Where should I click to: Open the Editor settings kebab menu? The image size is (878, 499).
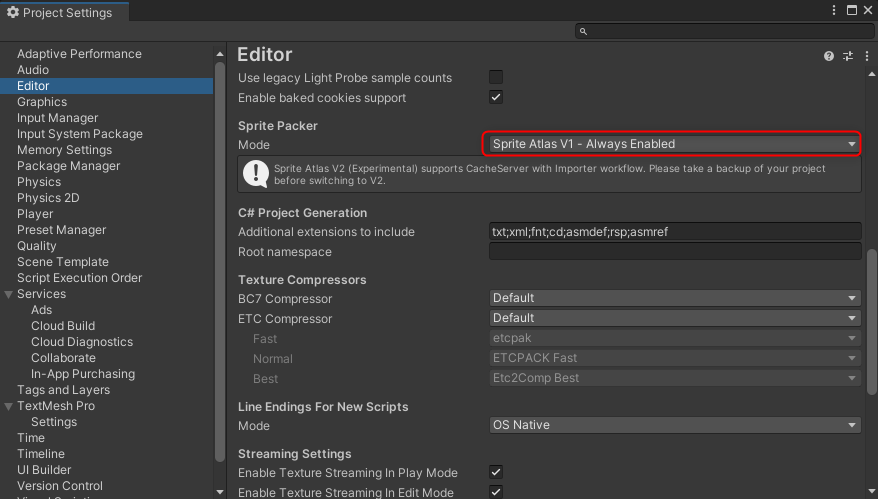[x=867, y=56]
